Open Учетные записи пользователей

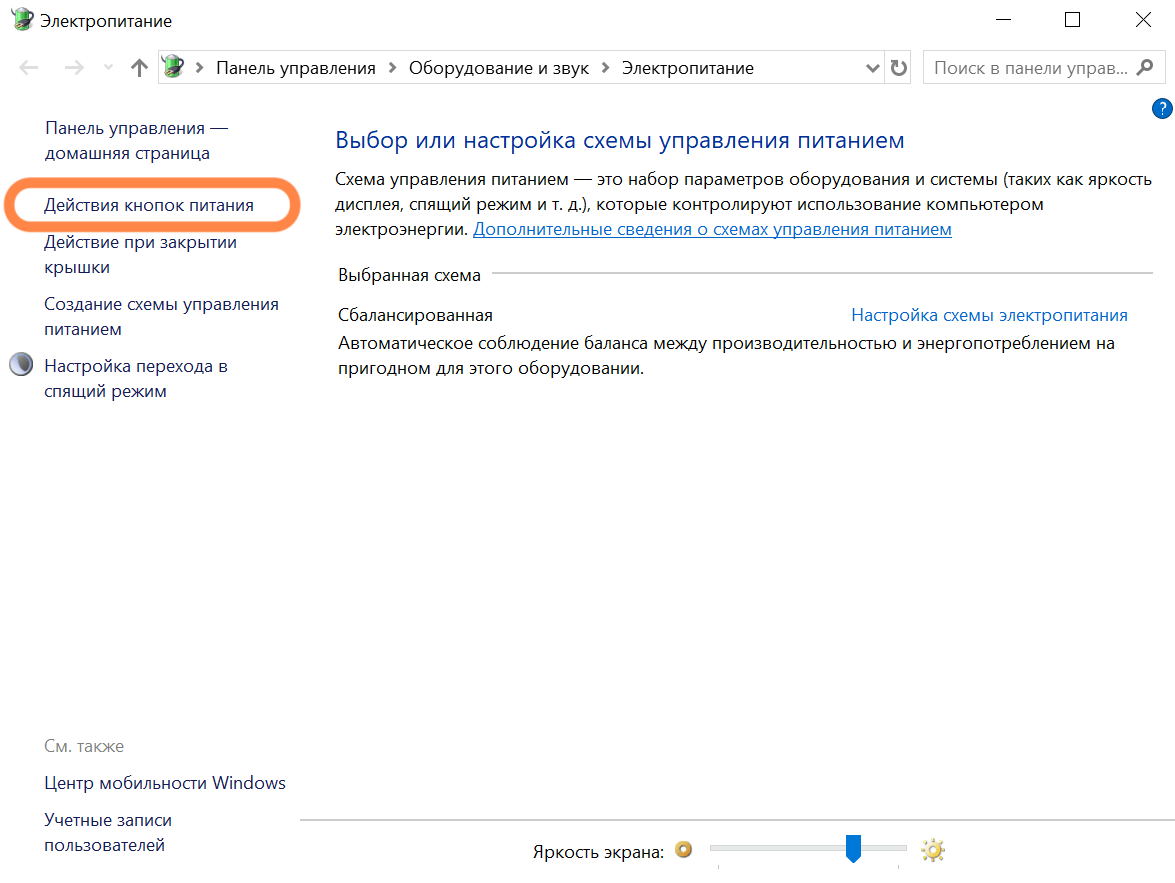pos(108,832)
